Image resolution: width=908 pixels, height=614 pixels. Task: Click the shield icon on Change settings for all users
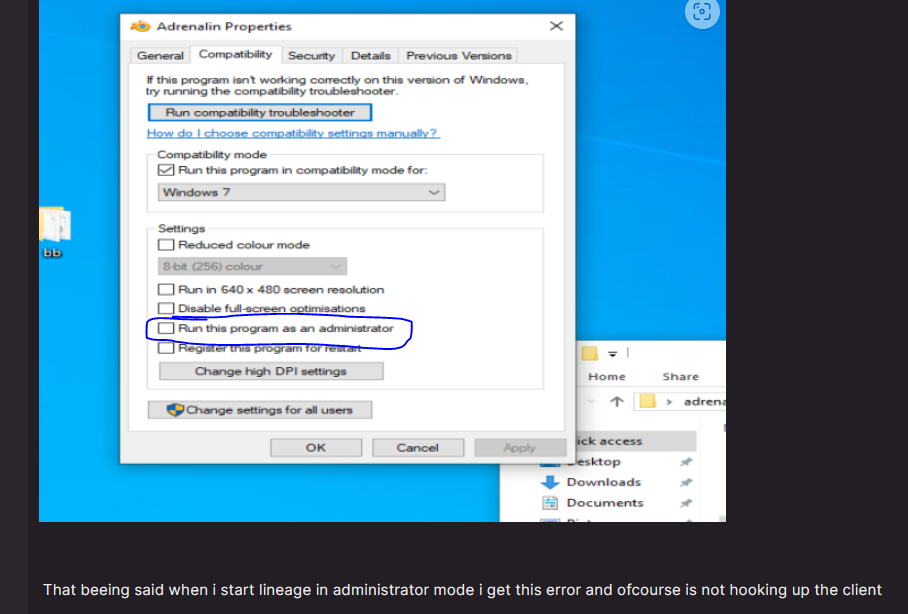[x=175, y=410]
